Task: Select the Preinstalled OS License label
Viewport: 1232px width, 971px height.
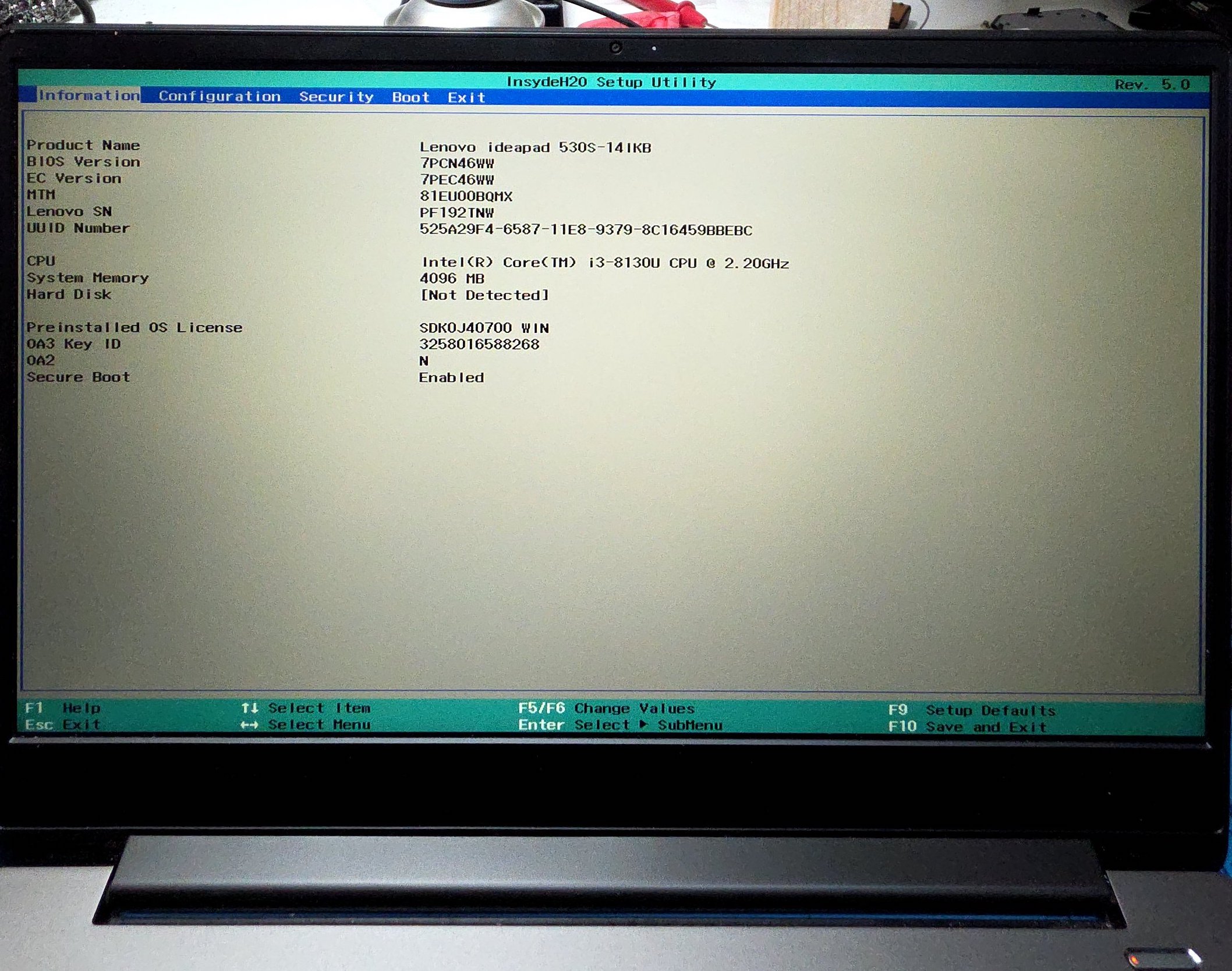Action: 134,328
